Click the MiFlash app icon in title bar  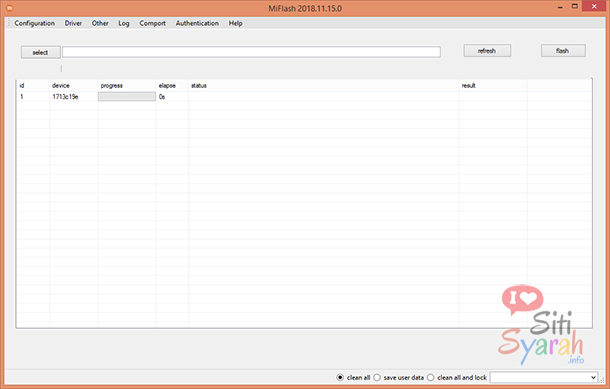tap(10, 8)
